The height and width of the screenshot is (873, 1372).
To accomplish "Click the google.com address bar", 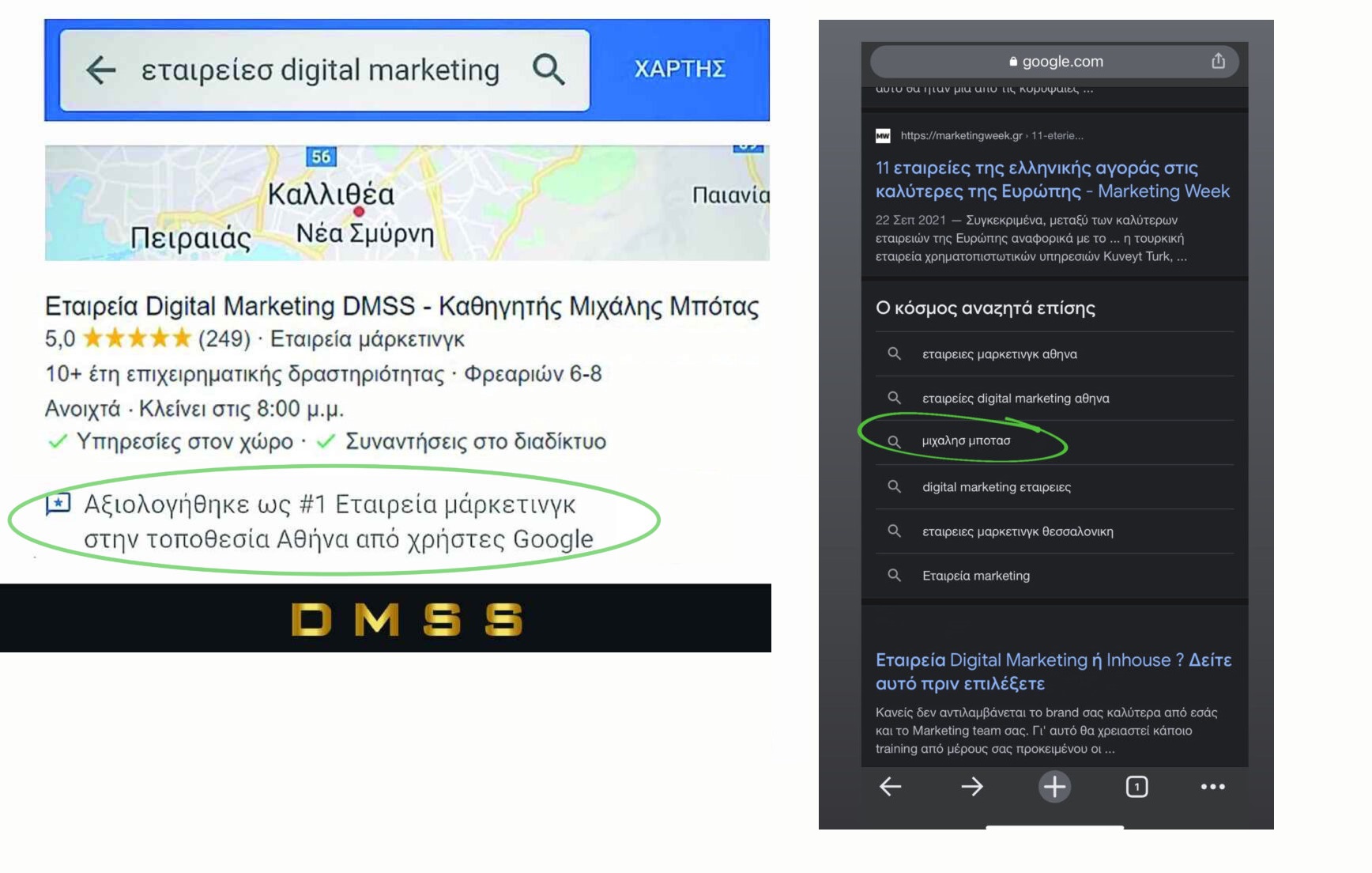I will coord(1054,61).
